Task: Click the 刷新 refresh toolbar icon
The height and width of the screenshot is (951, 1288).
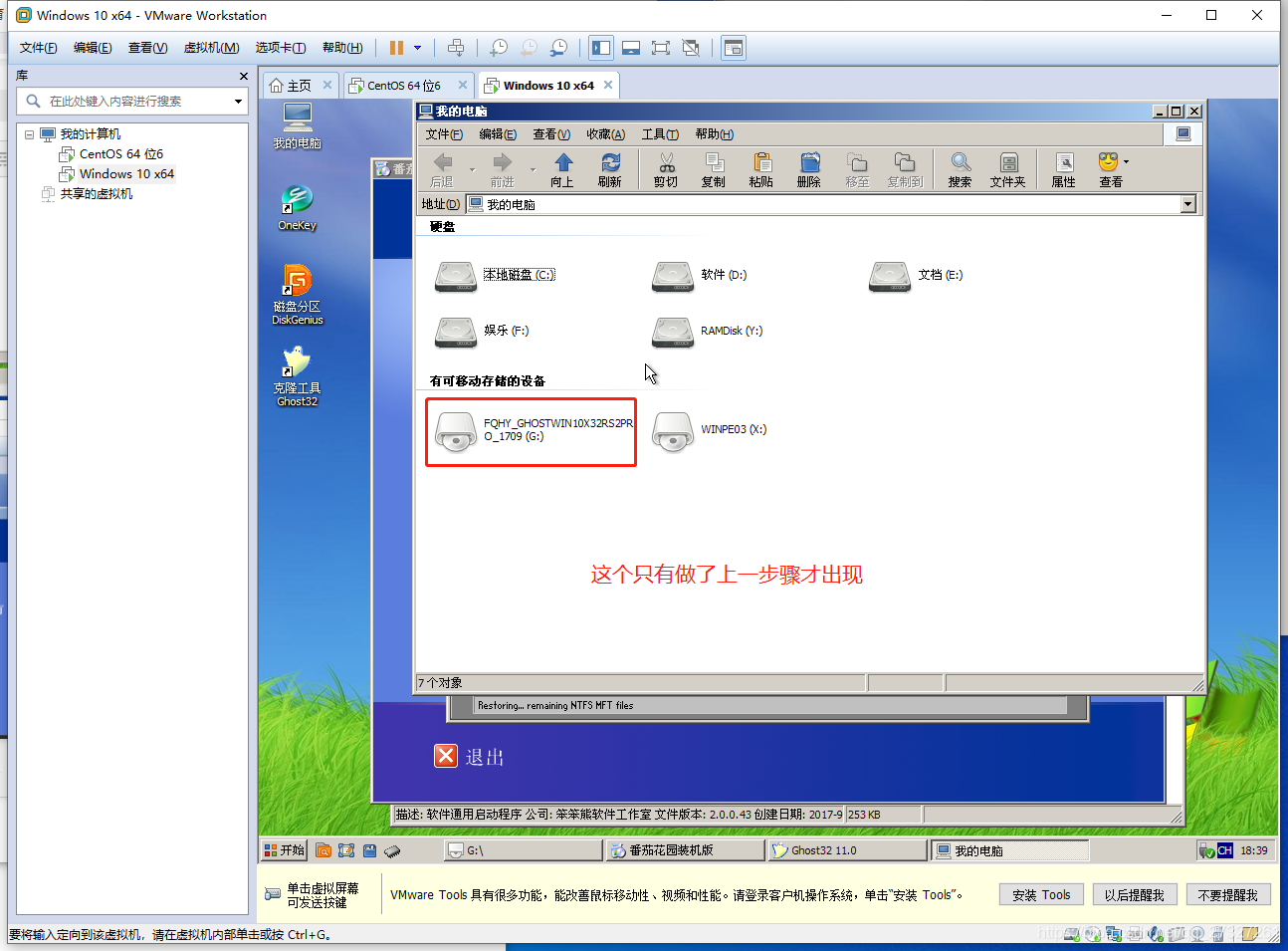Action: pos(610,169)
